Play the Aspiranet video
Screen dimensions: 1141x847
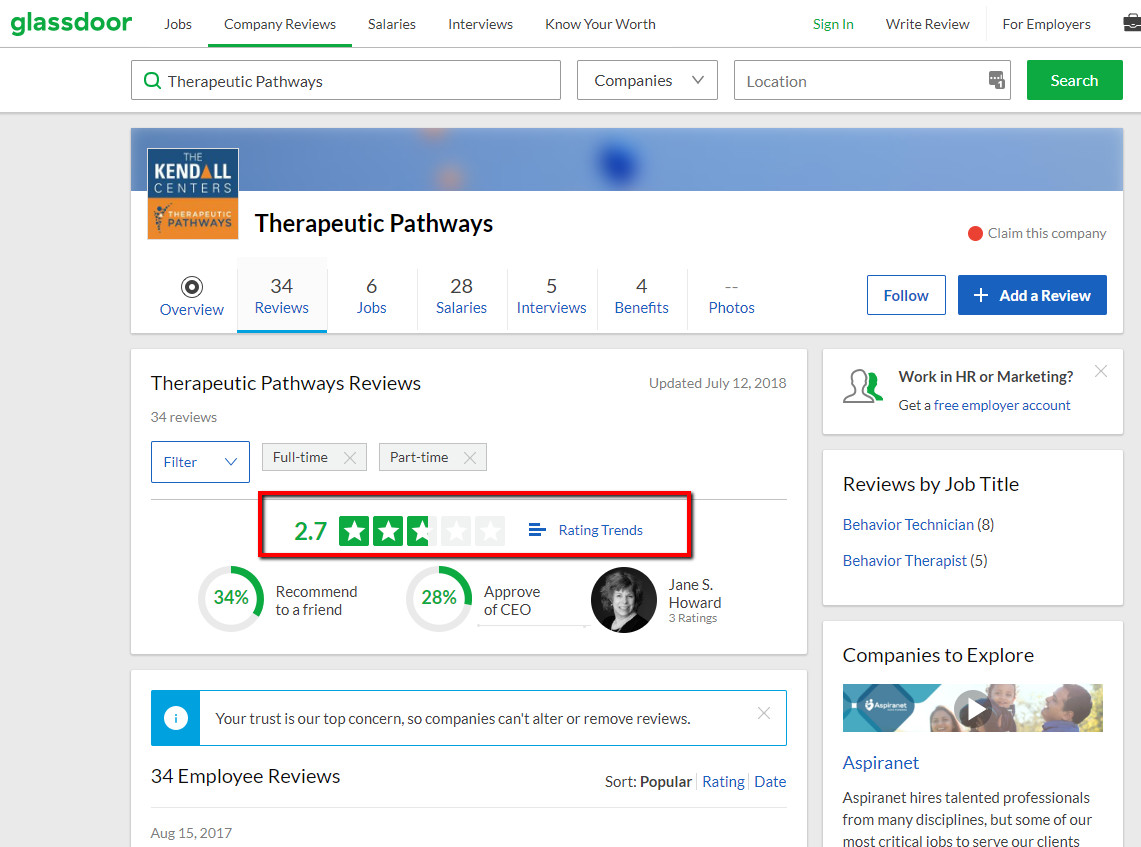(x=972, y=709)
